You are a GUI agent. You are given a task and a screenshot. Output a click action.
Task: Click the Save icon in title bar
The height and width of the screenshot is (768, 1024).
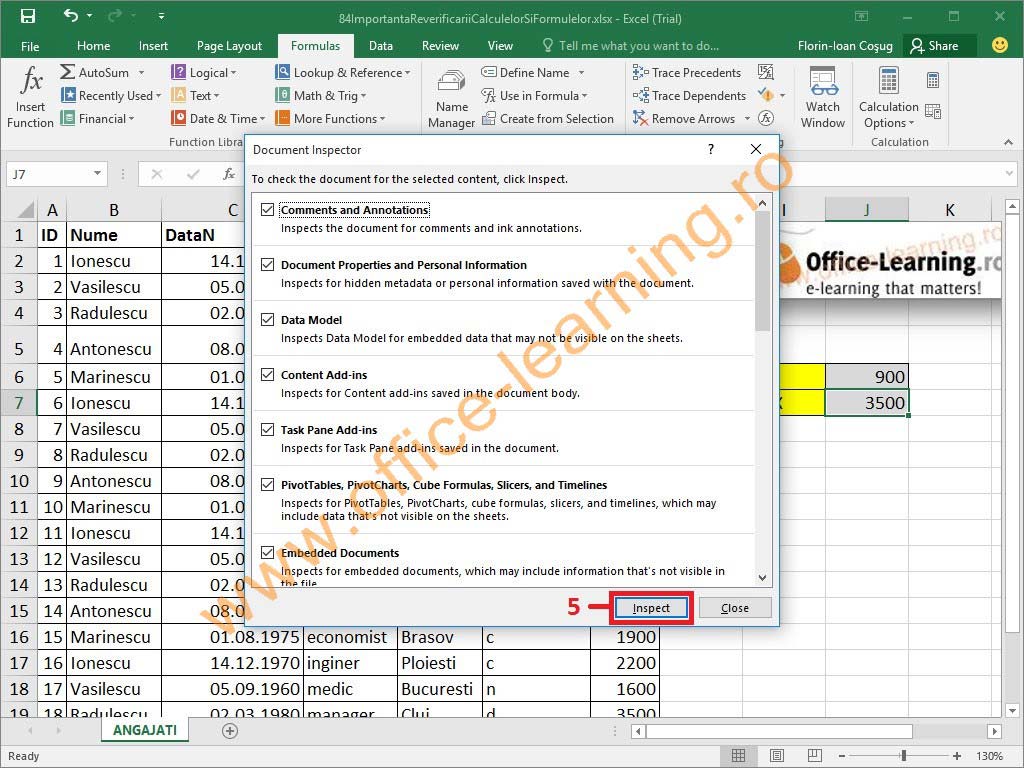27,16
